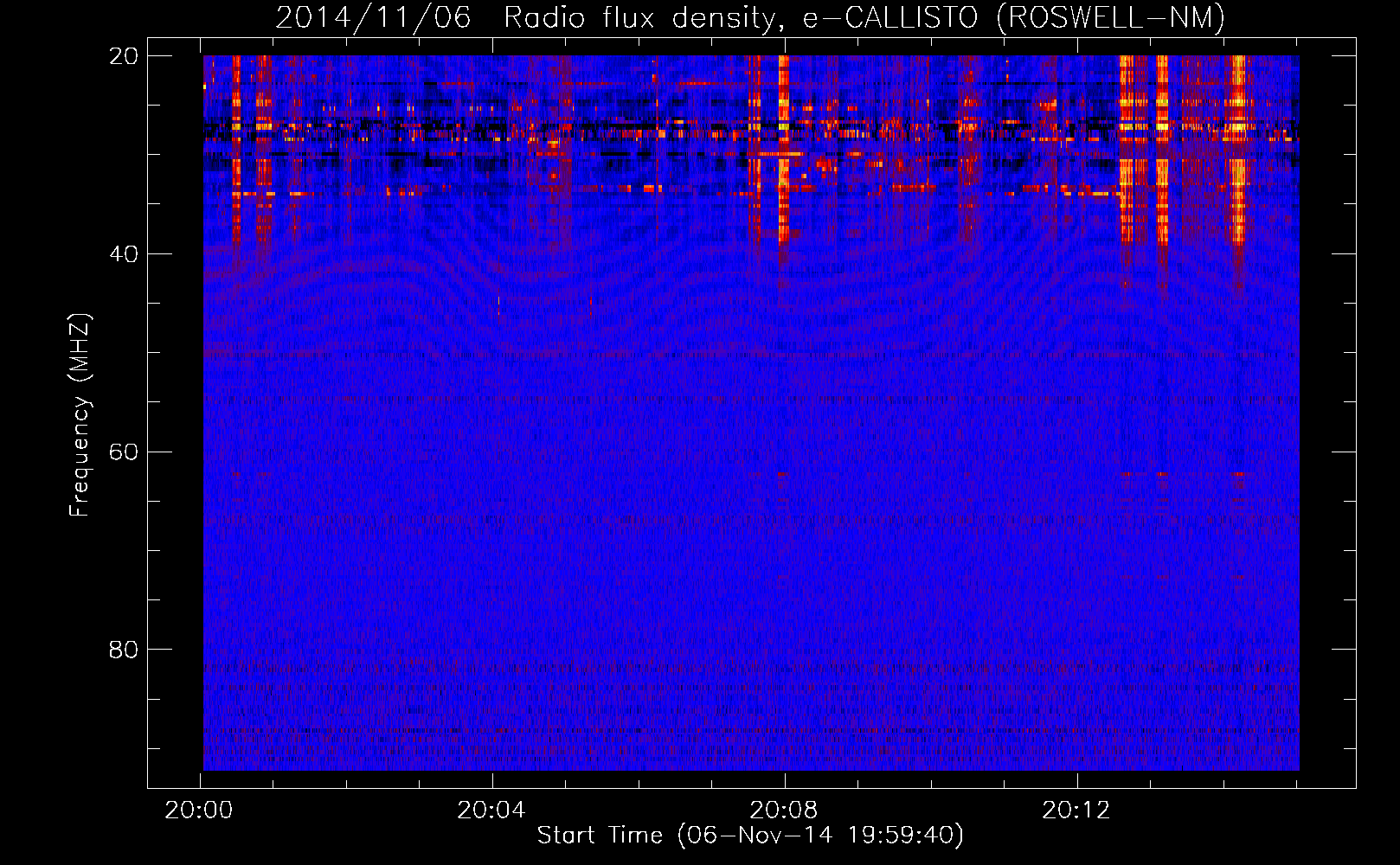This screenshot has width=1400, height=865.
Task: Click the "60" frequency tick label
Action: coord(124,452)
